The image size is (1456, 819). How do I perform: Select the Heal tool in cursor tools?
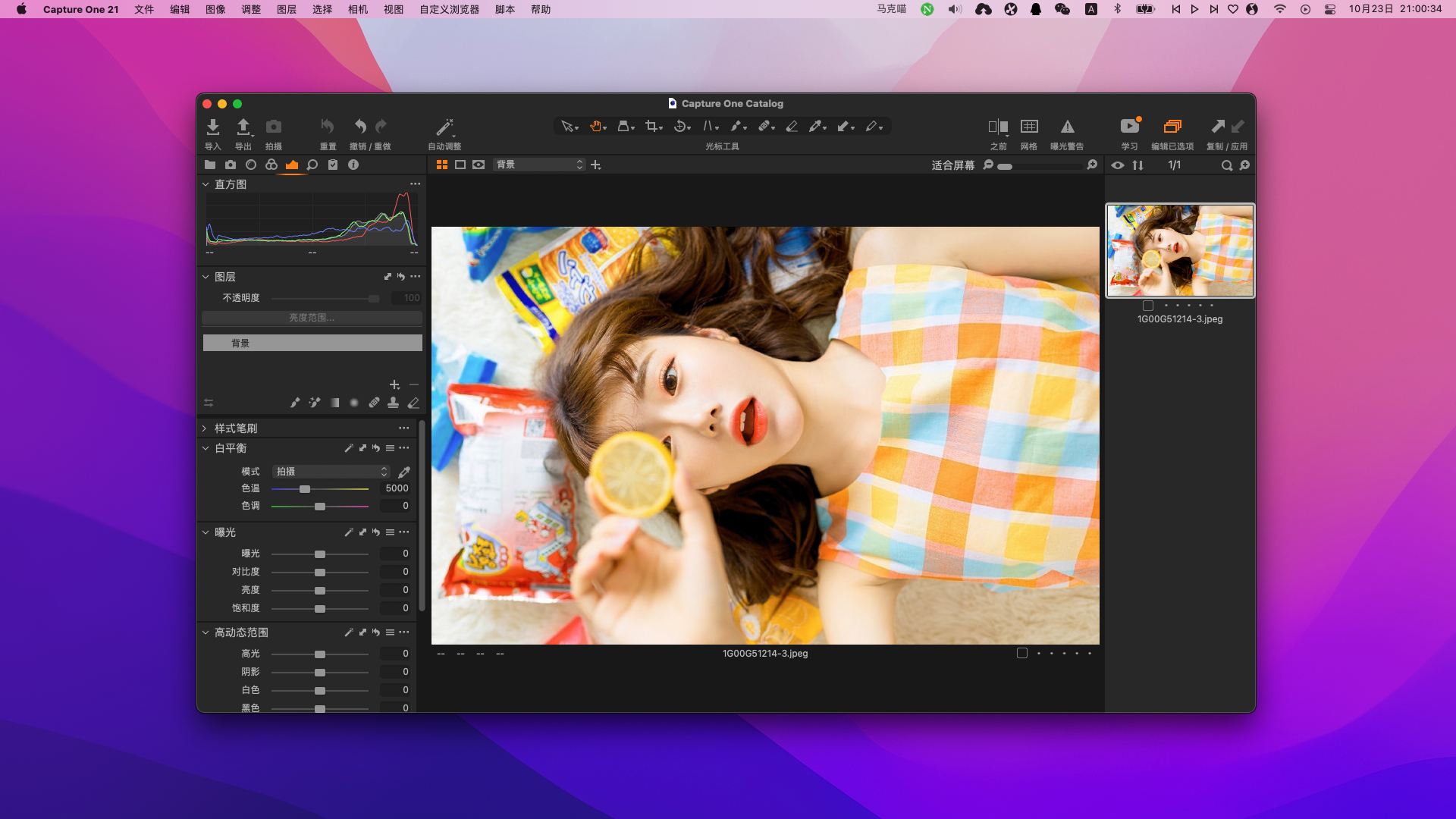tap(766, 127)
